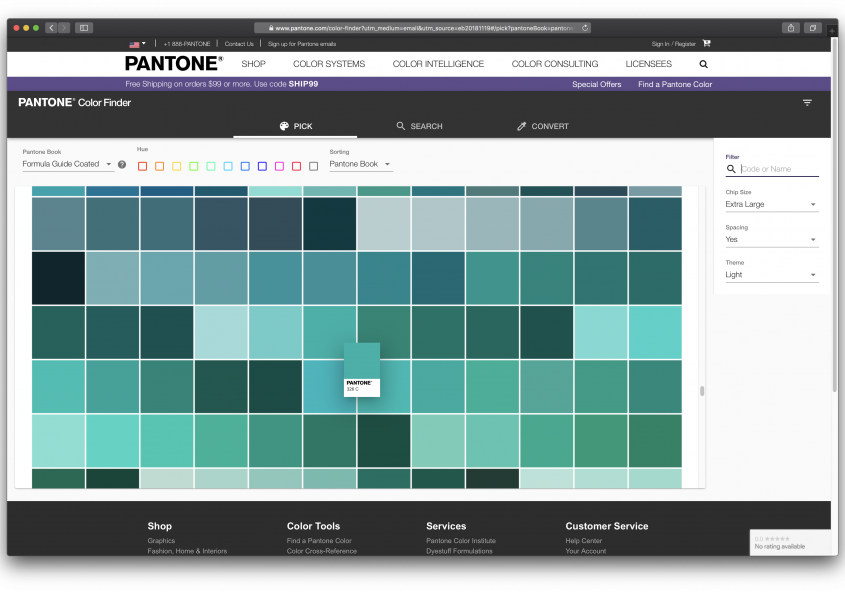This screenshot has height=592, width=845.
Task: Select the highlighted PANTONE 326 C chip
Action: (x=362, y=370)
